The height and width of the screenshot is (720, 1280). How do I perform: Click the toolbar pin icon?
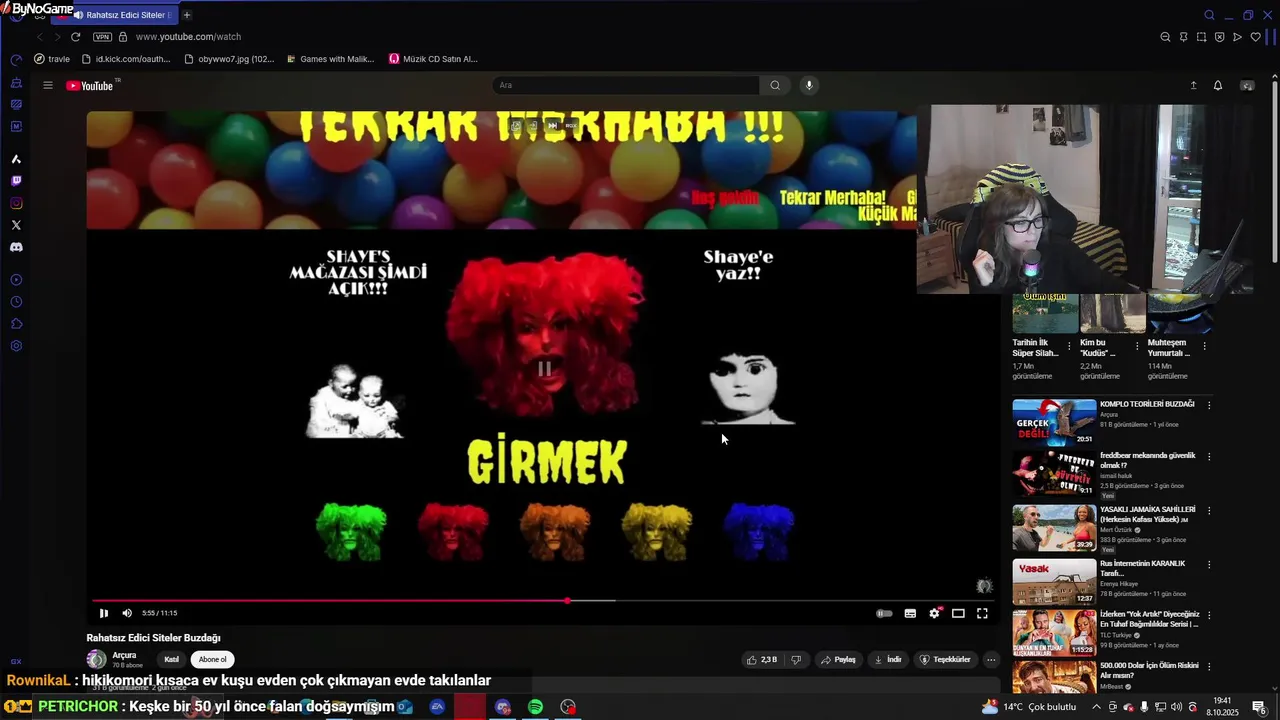point(1183,37)
